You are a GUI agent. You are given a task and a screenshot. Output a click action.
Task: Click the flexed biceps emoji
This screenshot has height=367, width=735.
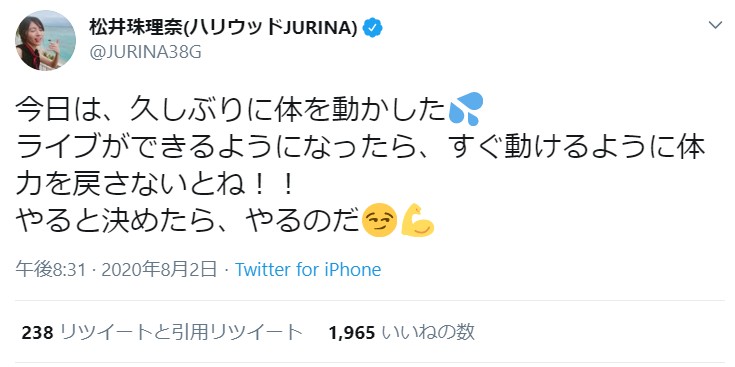pos(417,220)
